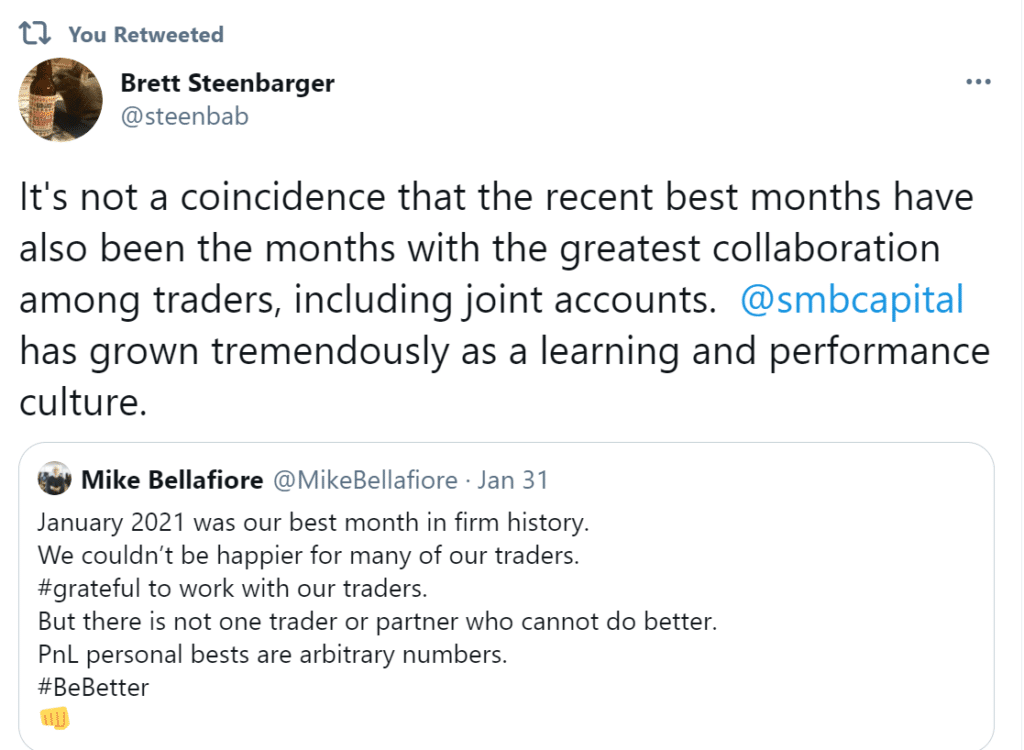The width and height of the screenshot is (1024, 750).
Task: Open Brett Steenbarger's profile picture
Action: tap(60, 99)
